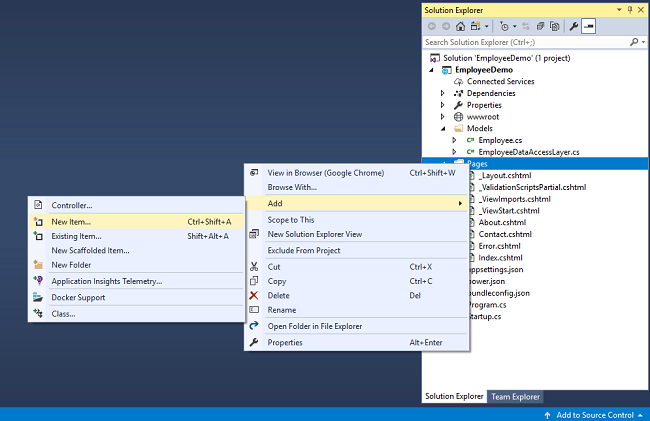Open the dropdown arrow beside the views switch icon
650x421 pixels.
pyautogui.click(x=487, y=27)
